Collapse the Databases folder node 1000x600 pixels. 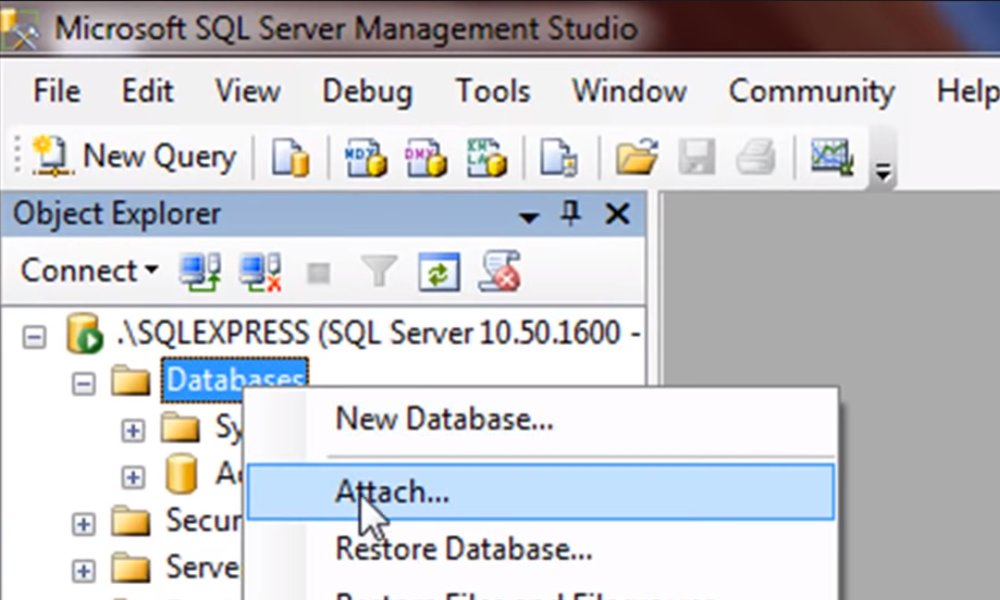(84, 381)
